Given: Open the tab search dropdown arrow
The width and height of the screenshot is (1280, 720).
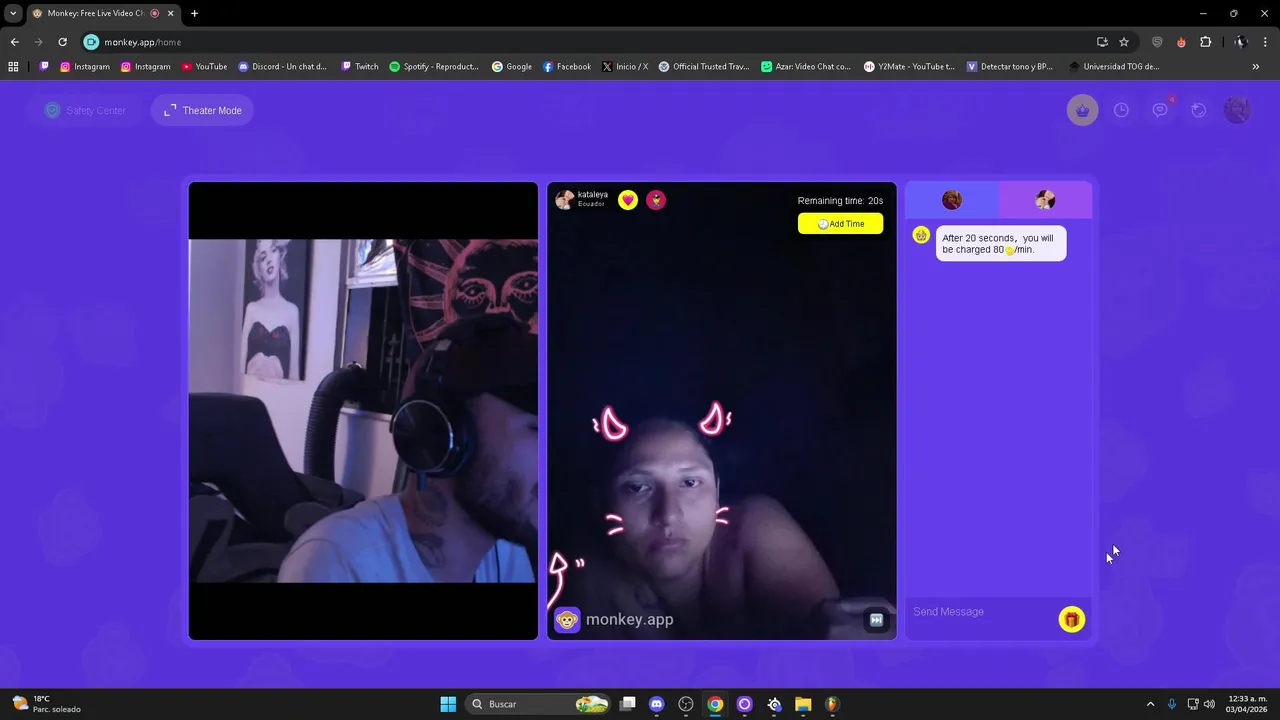Looking at the screenshot, I should 13,13.
